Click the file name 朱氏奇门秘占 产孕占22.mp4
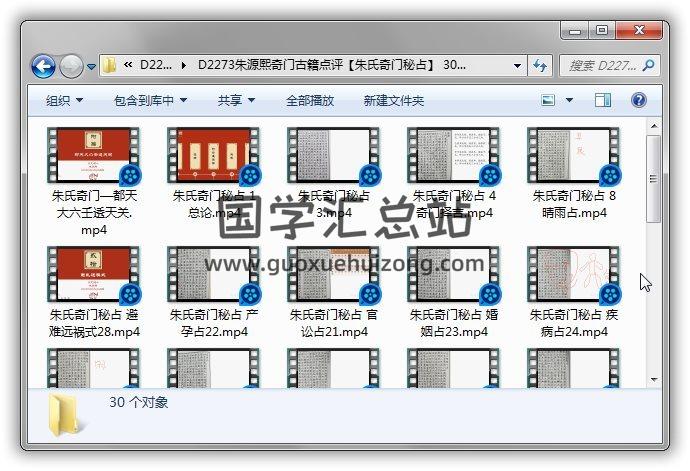 pyautogui.click(x=214, y=323)
